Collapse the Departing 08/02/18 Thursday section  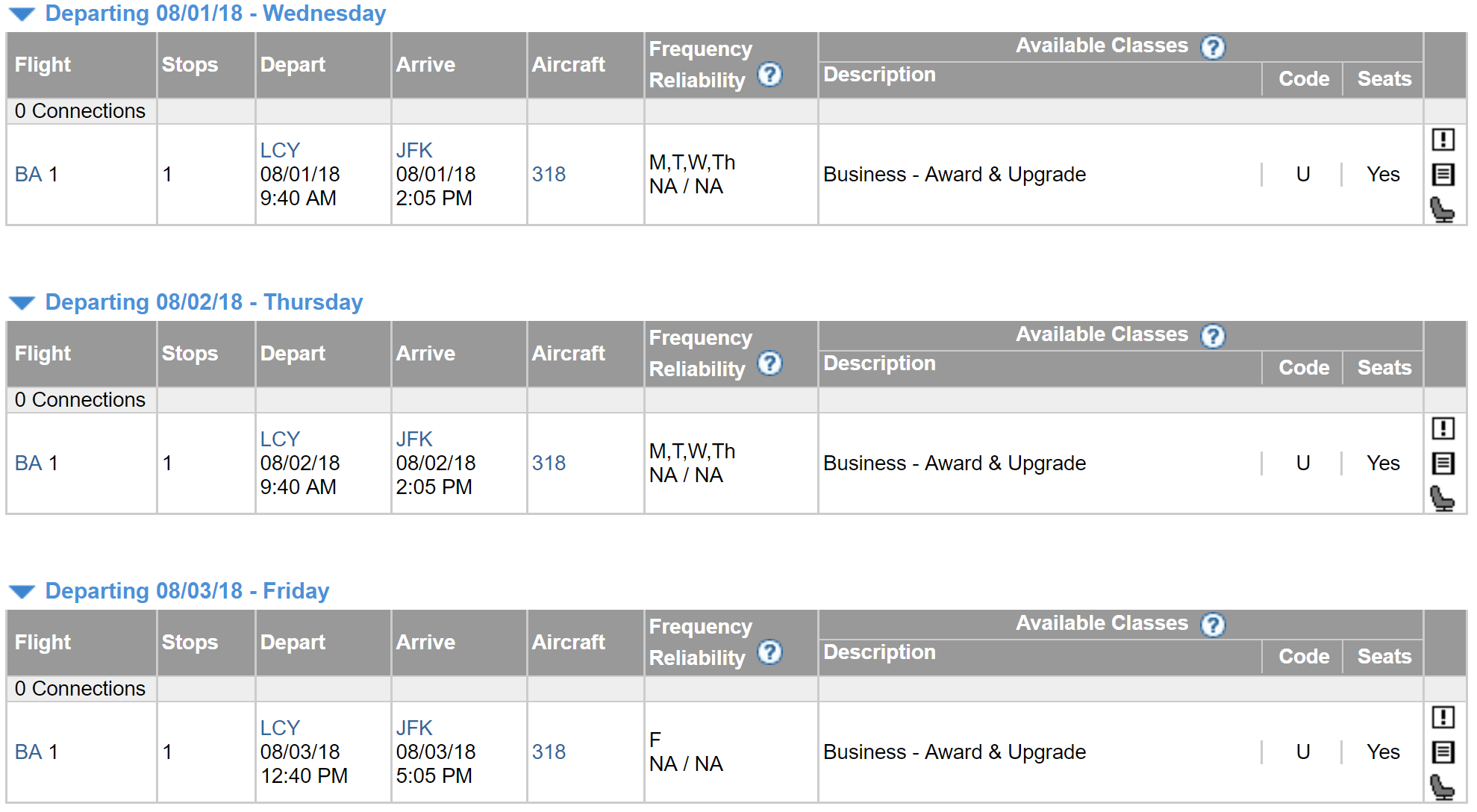(x=22, y=303)
